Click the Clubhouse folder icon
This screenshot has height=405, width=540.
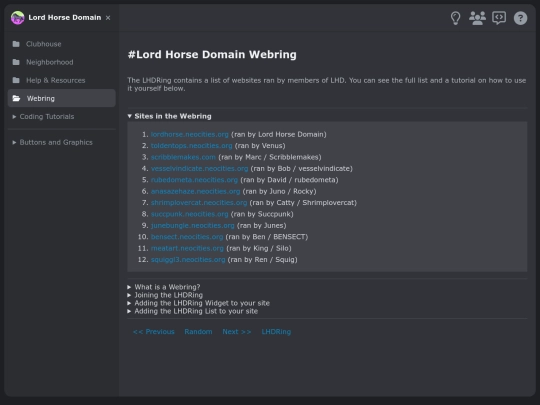tap(16, 44)
